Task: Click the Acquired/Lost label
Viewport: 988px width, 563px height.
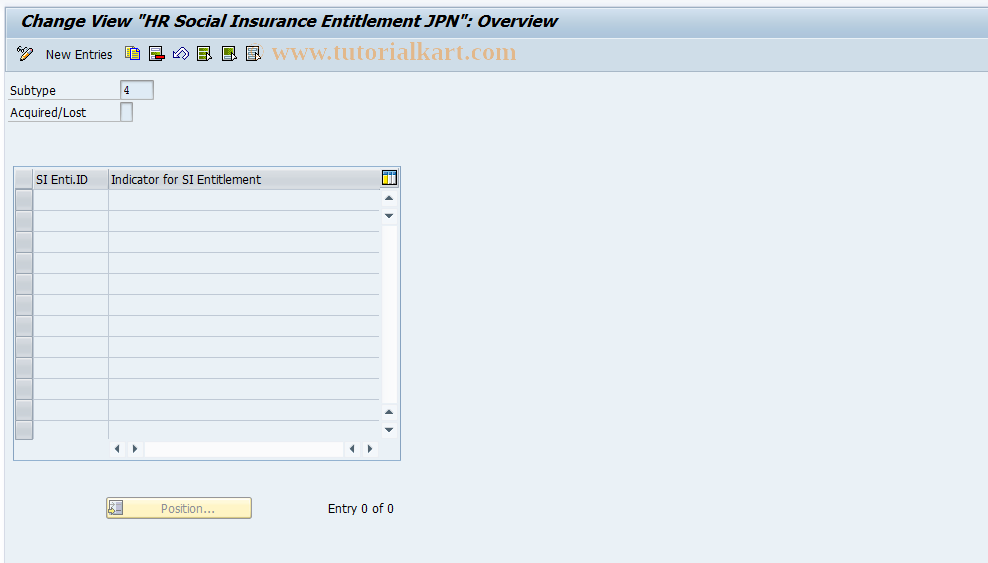Action: pyautogui.click(x=48, y=113)
